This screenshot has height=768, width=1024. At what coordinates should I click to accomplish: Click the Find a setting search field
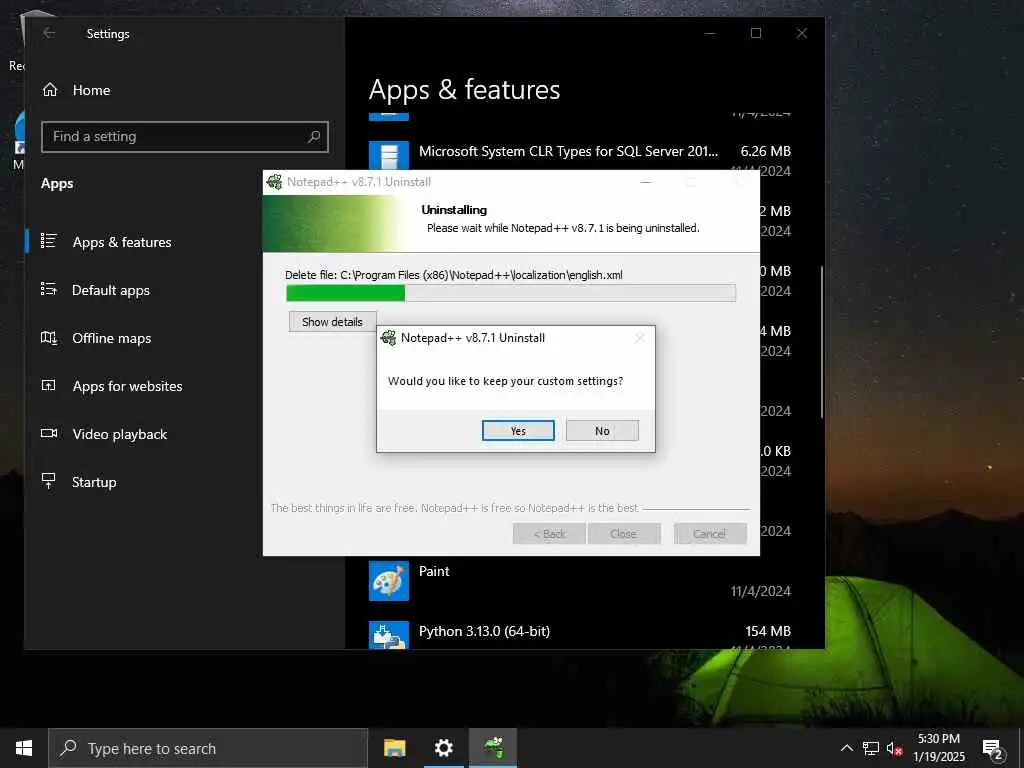[x=185, y=136]
